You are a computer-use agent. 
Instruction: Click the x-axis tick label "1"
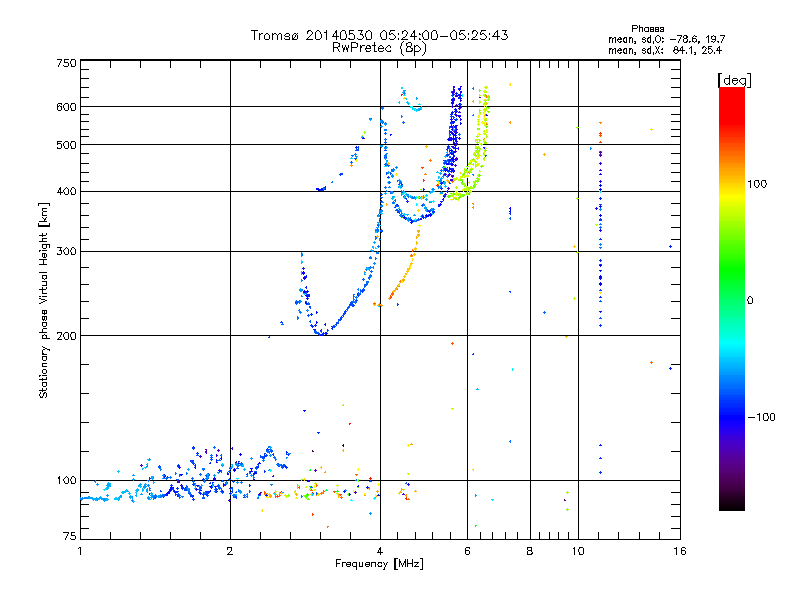pyautogui.click(x=80, y=551)
